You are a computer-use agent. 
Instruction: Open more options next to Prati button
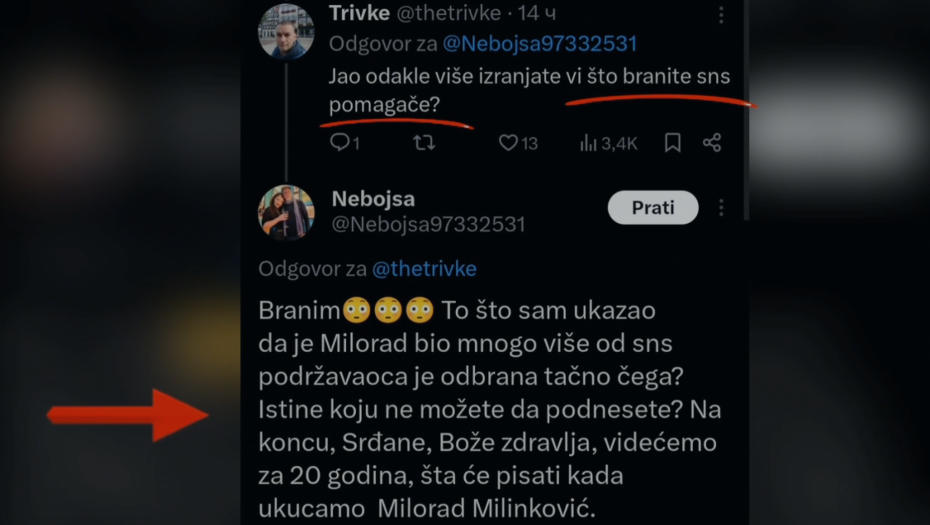721,208
